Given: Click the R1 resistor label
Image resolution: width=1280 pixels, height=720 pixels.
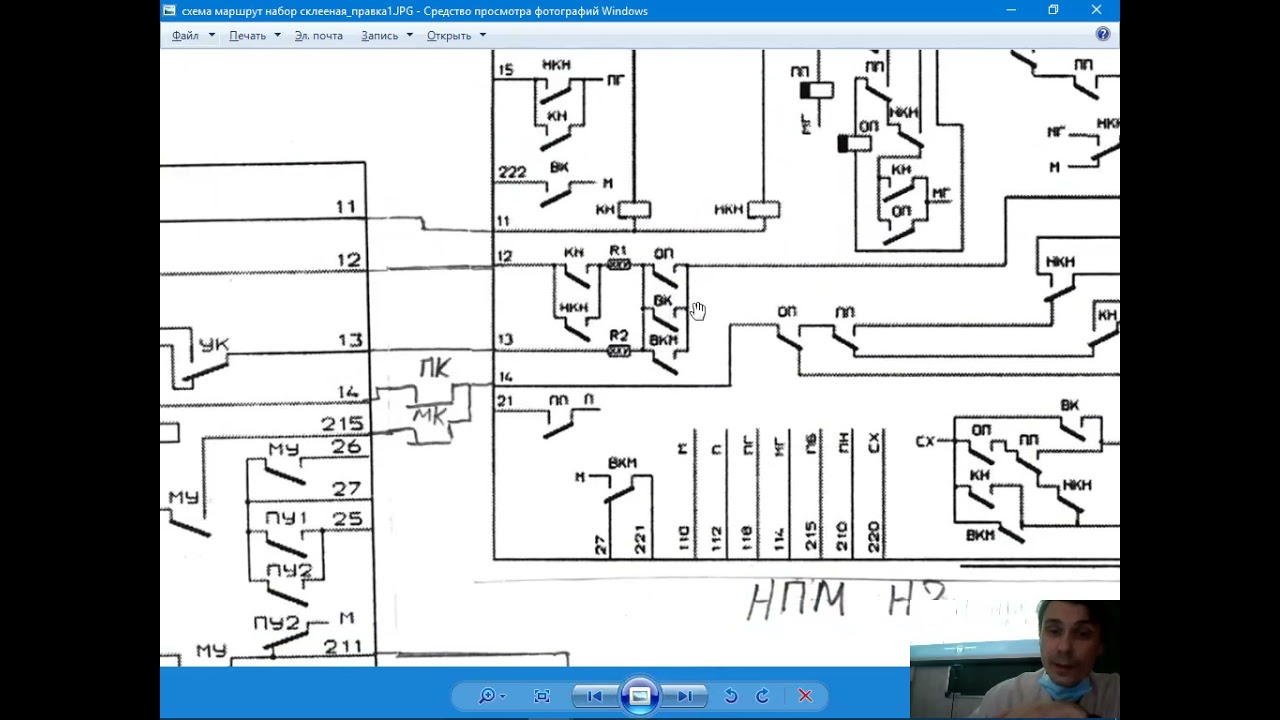Looking at the screenshot, I should (x=618, y=251).
